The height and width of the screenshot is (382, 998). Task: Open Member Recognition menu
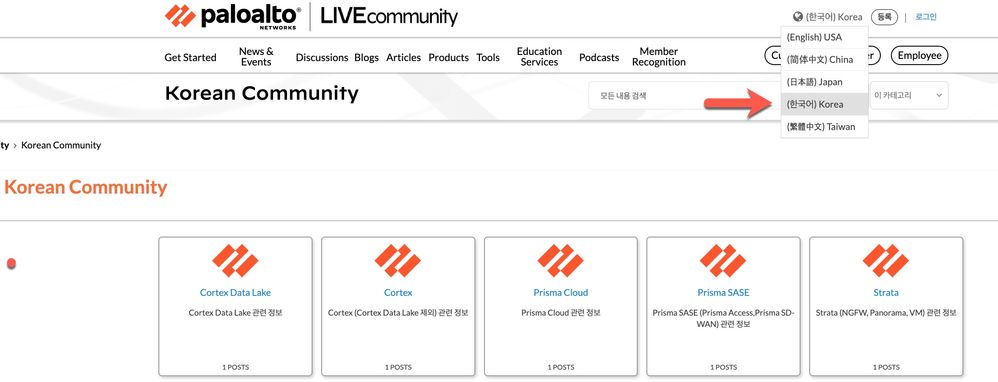pyautogui.click(x=659, y=57)
